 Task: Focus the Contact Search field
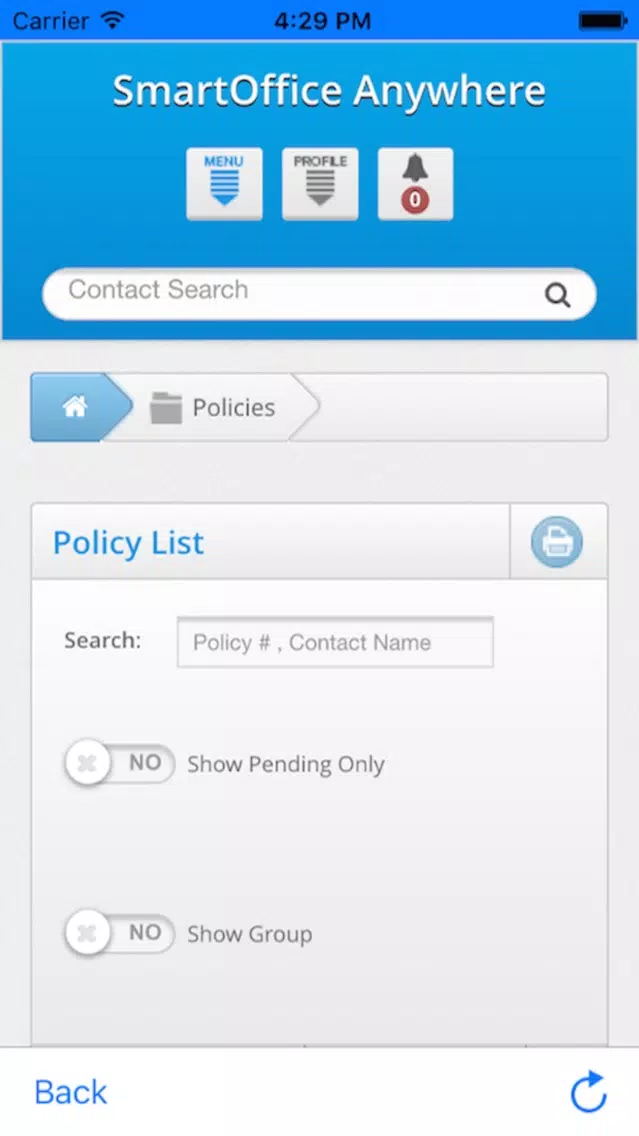point(320,294)
